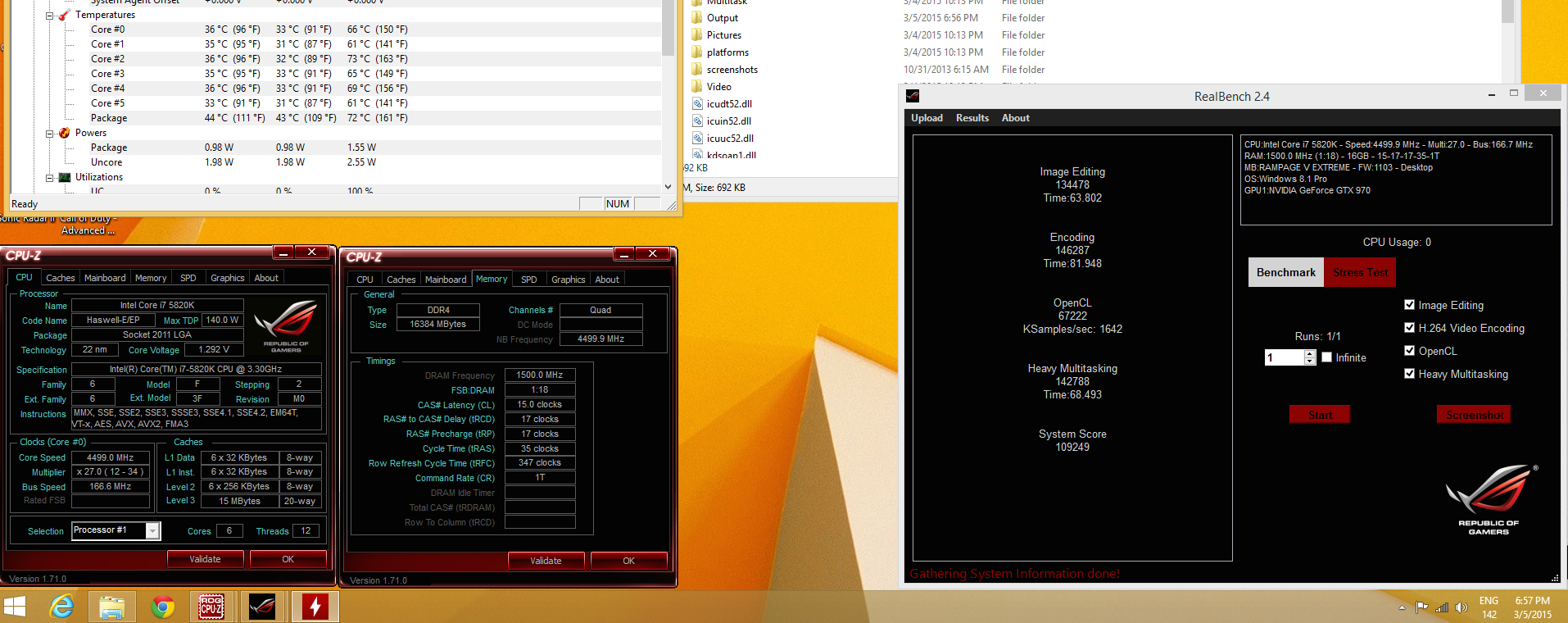
Task: Open the Mainboard tab in left CPU-Z
Action: coord(105,278)
